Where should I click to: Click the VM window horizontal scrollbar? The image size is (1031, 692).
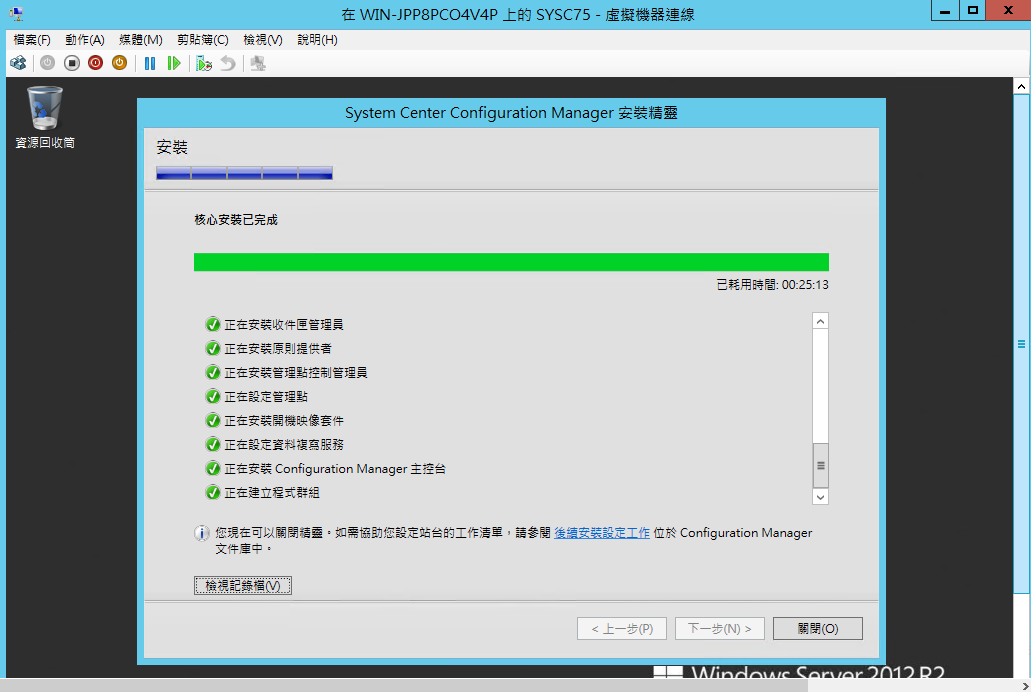click(404, 685)
